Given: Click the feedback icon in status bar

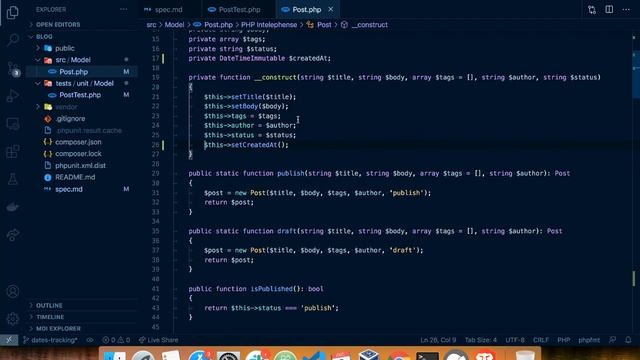Looking at the screenshot, I should (612, 340).
